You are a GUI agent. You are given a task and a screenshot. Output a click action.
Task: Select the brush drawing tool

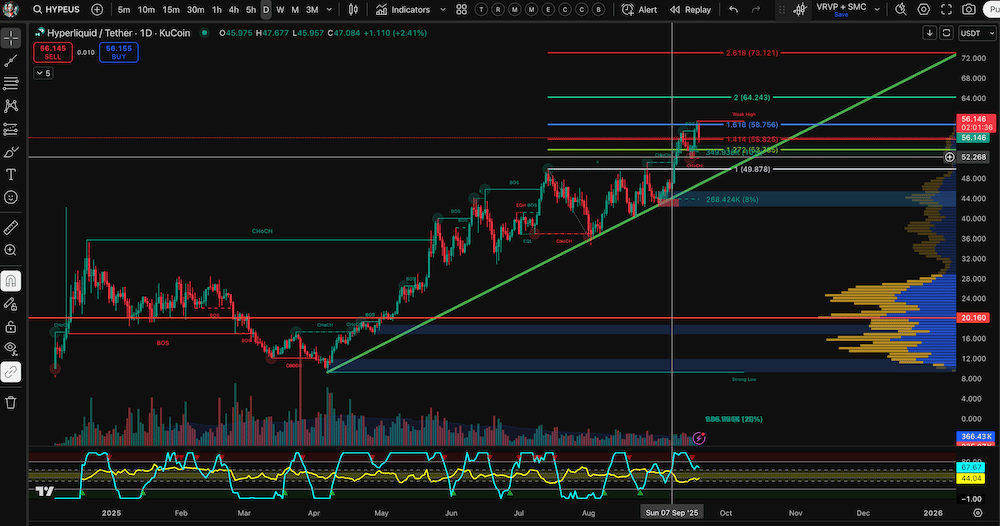(11, 152)
